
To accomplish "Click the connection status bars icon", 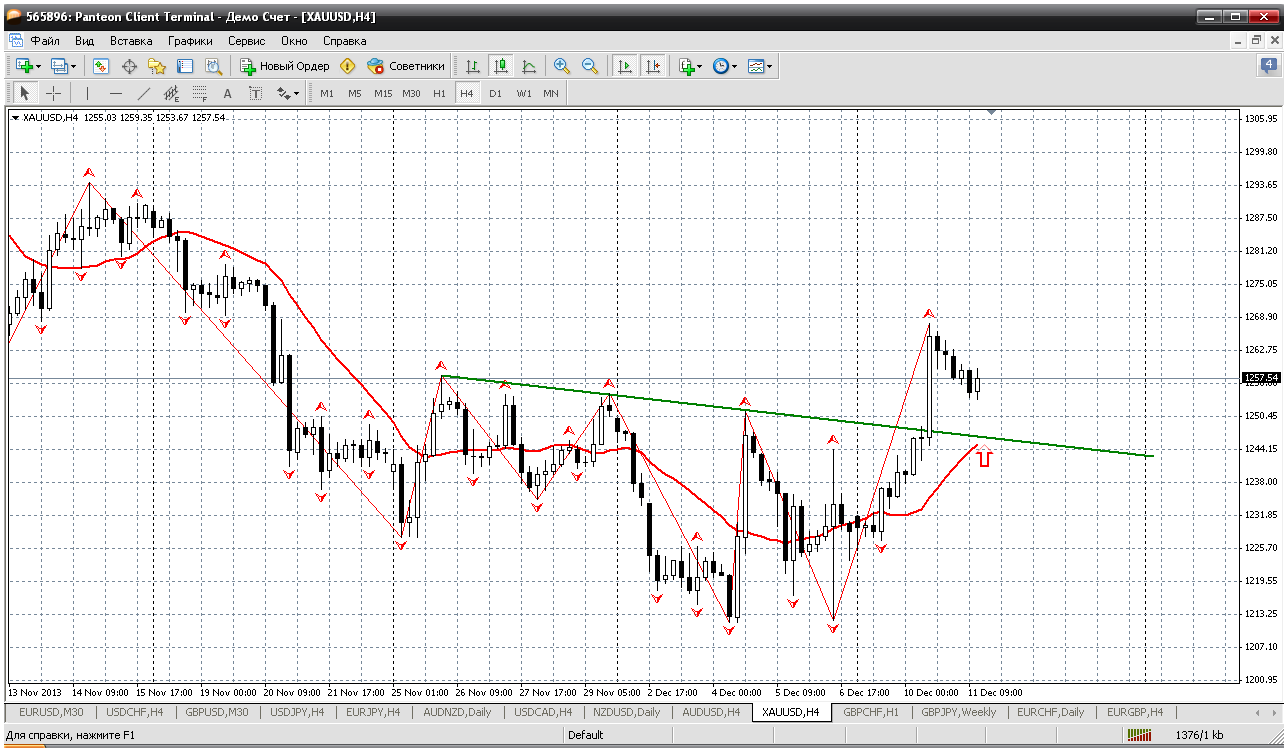I will (x=1139, y=735).
